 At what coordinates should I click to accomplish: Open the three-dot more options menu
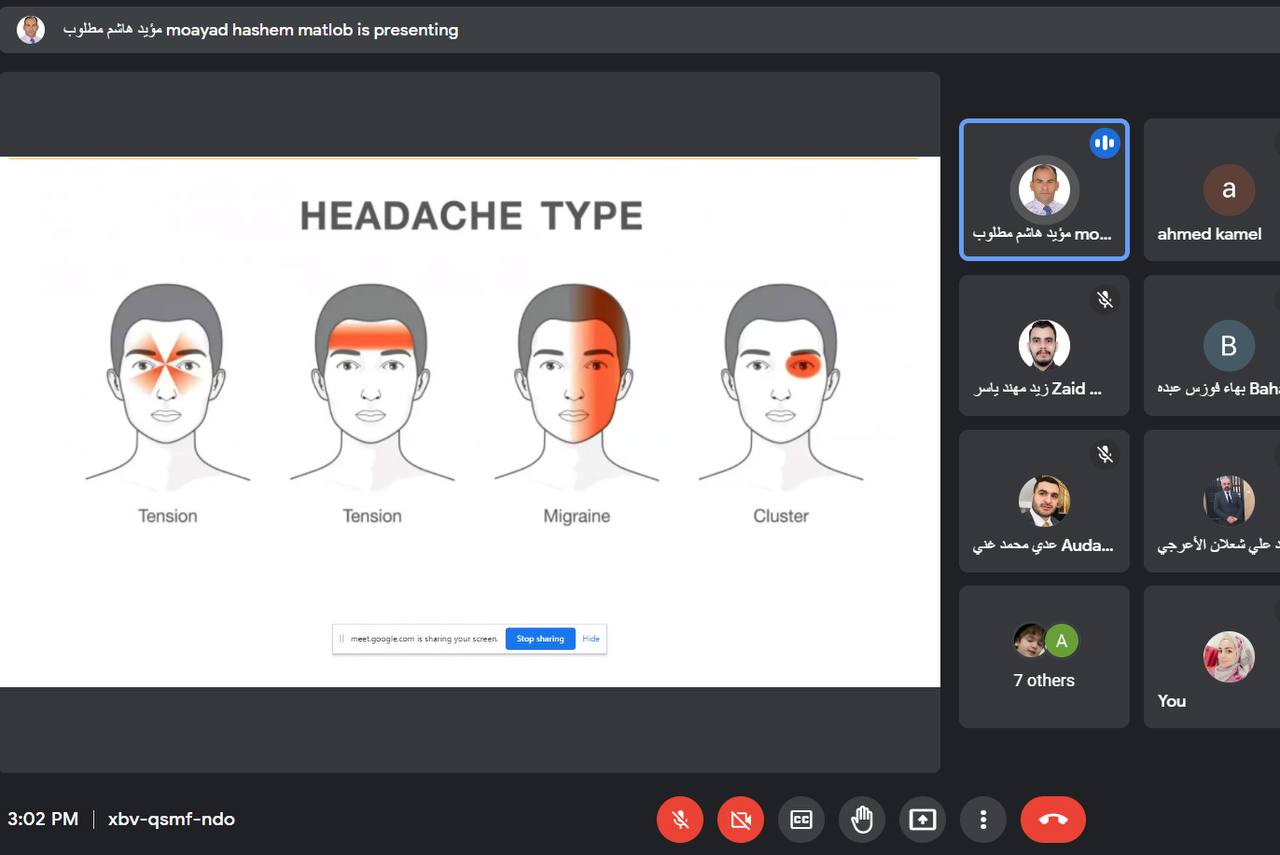(983, 820)
